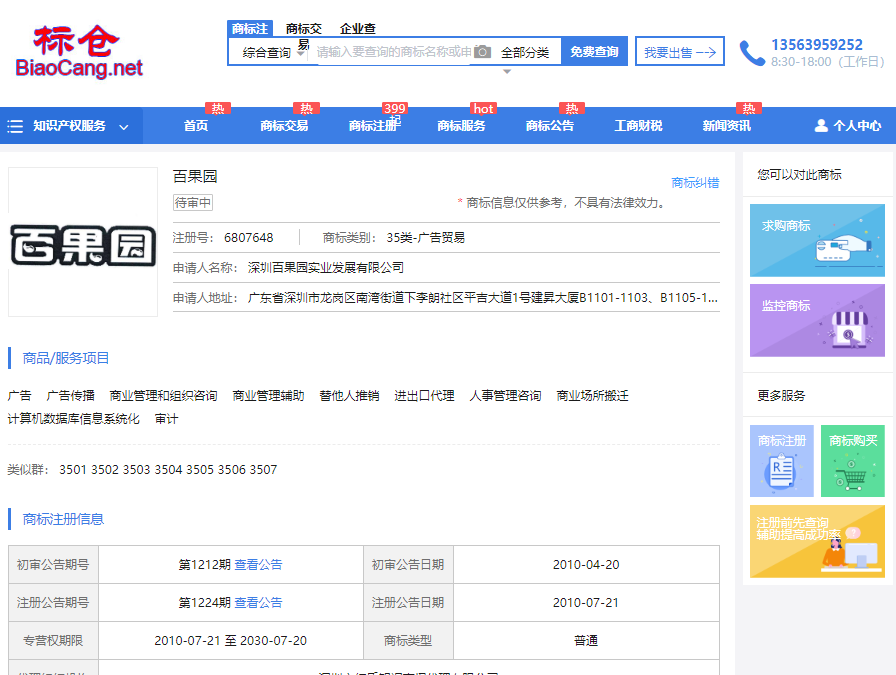Screen dimensions: 896x675
Task: Click the 人事管理咨询 service item
Action: (505, 396)
